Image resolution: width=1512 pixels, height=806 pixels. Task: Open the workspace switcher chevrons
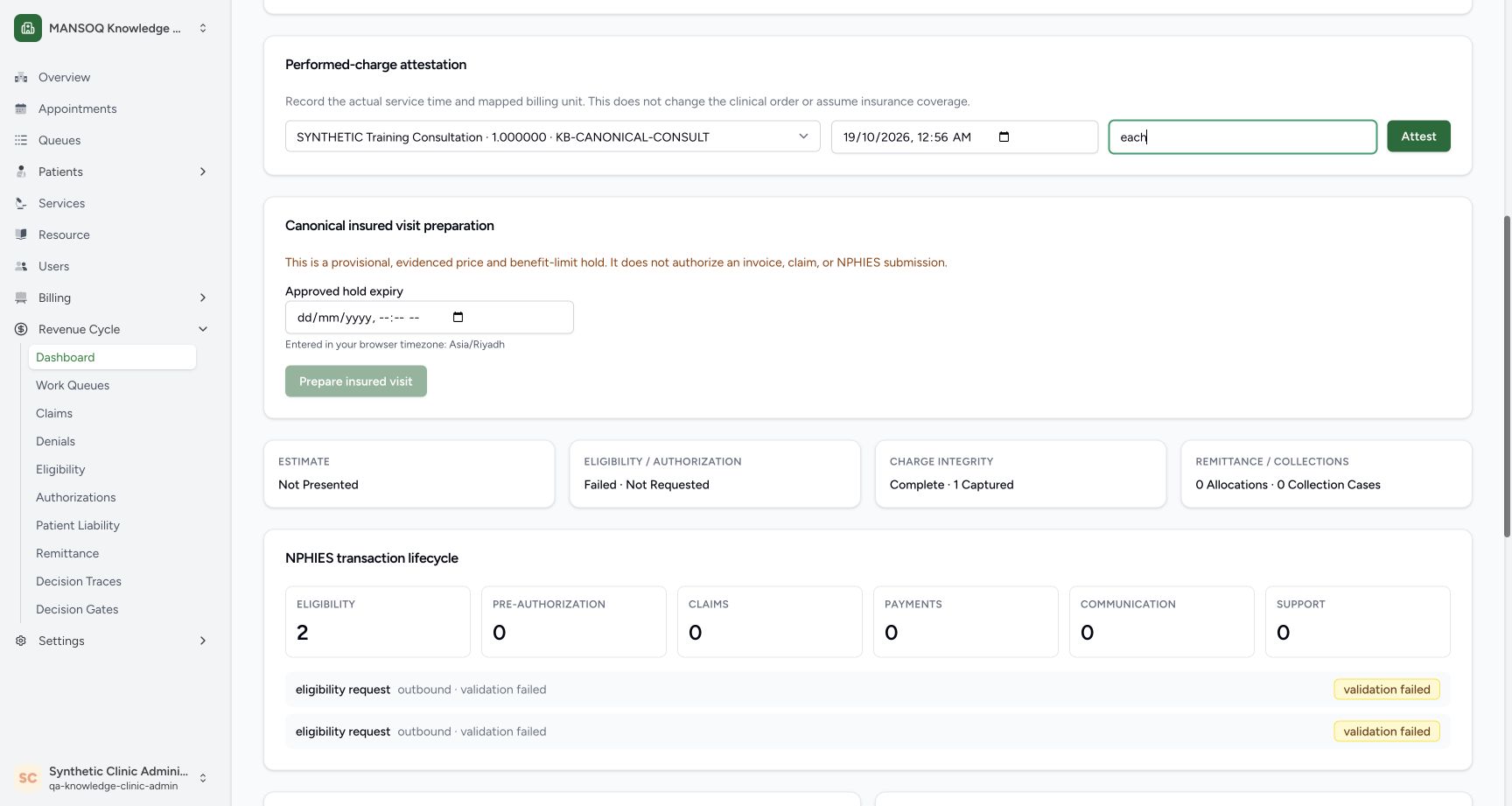click(x=203, y=28)
